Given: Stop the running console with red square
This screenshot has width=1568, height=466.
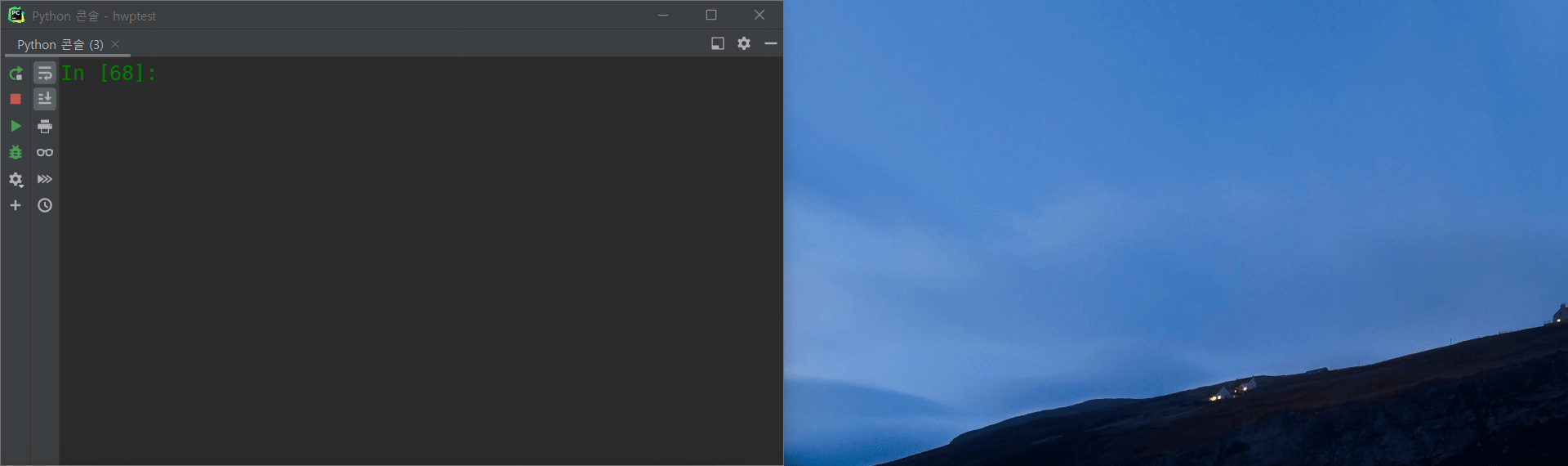Looking at the screenshot, I should (x=16, y=99).
